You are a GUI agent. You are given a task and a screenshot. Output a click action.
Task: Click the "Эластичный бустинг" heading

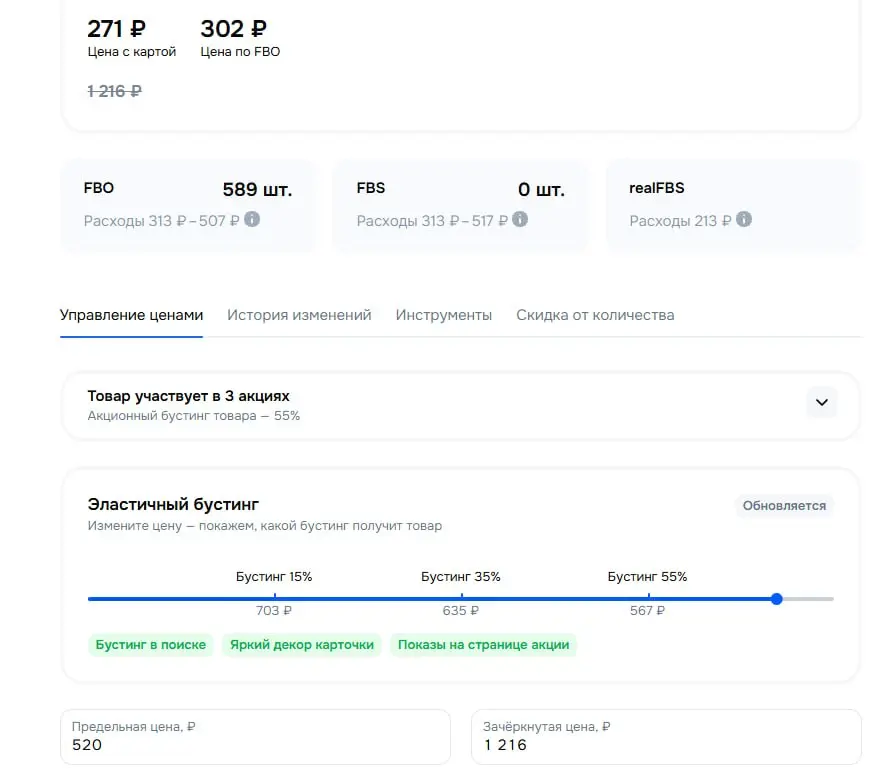click(173, 504)
